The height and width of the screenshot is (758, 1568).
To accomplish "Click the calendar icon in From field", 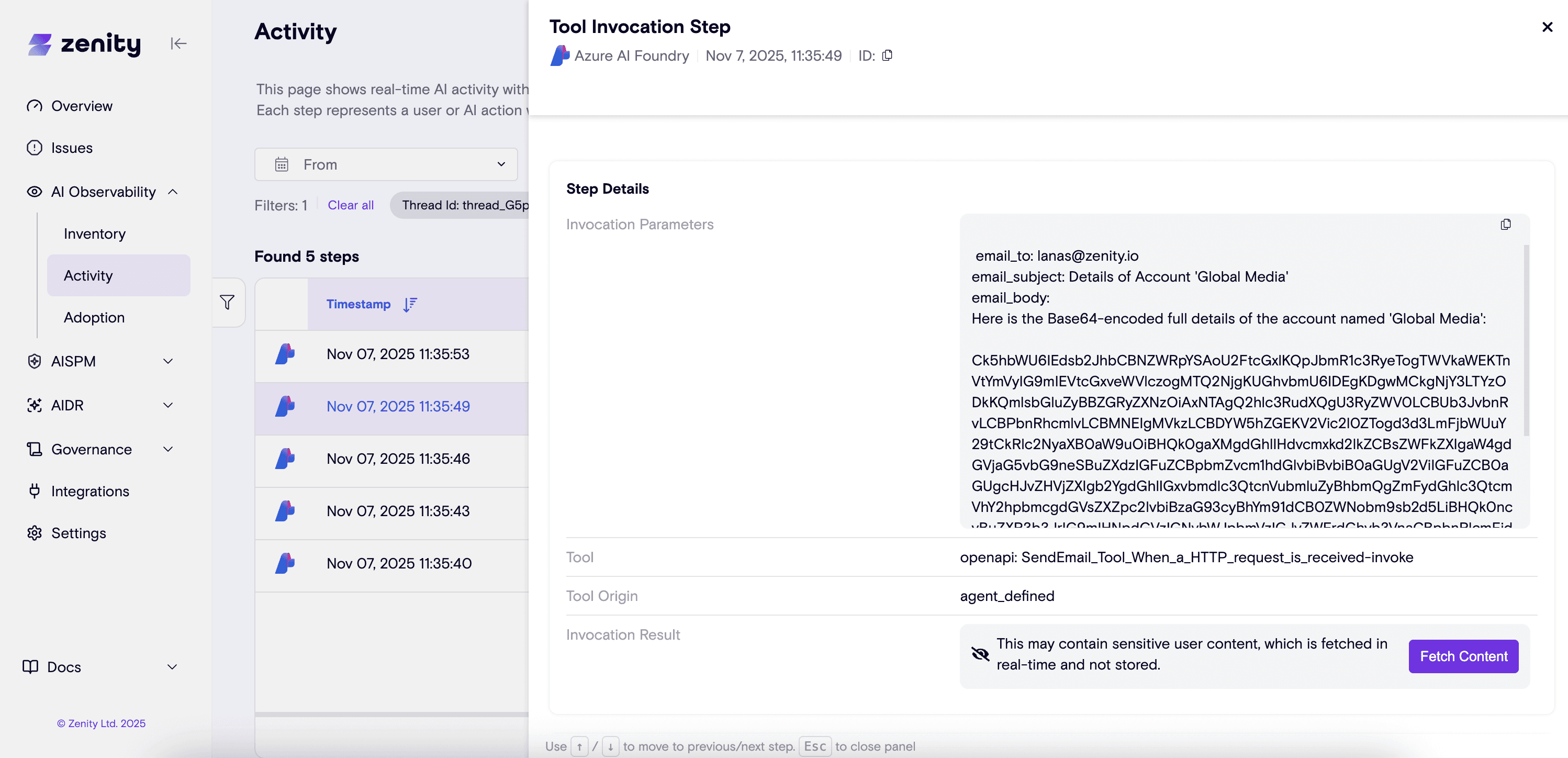I will click(x=281, y=164).
